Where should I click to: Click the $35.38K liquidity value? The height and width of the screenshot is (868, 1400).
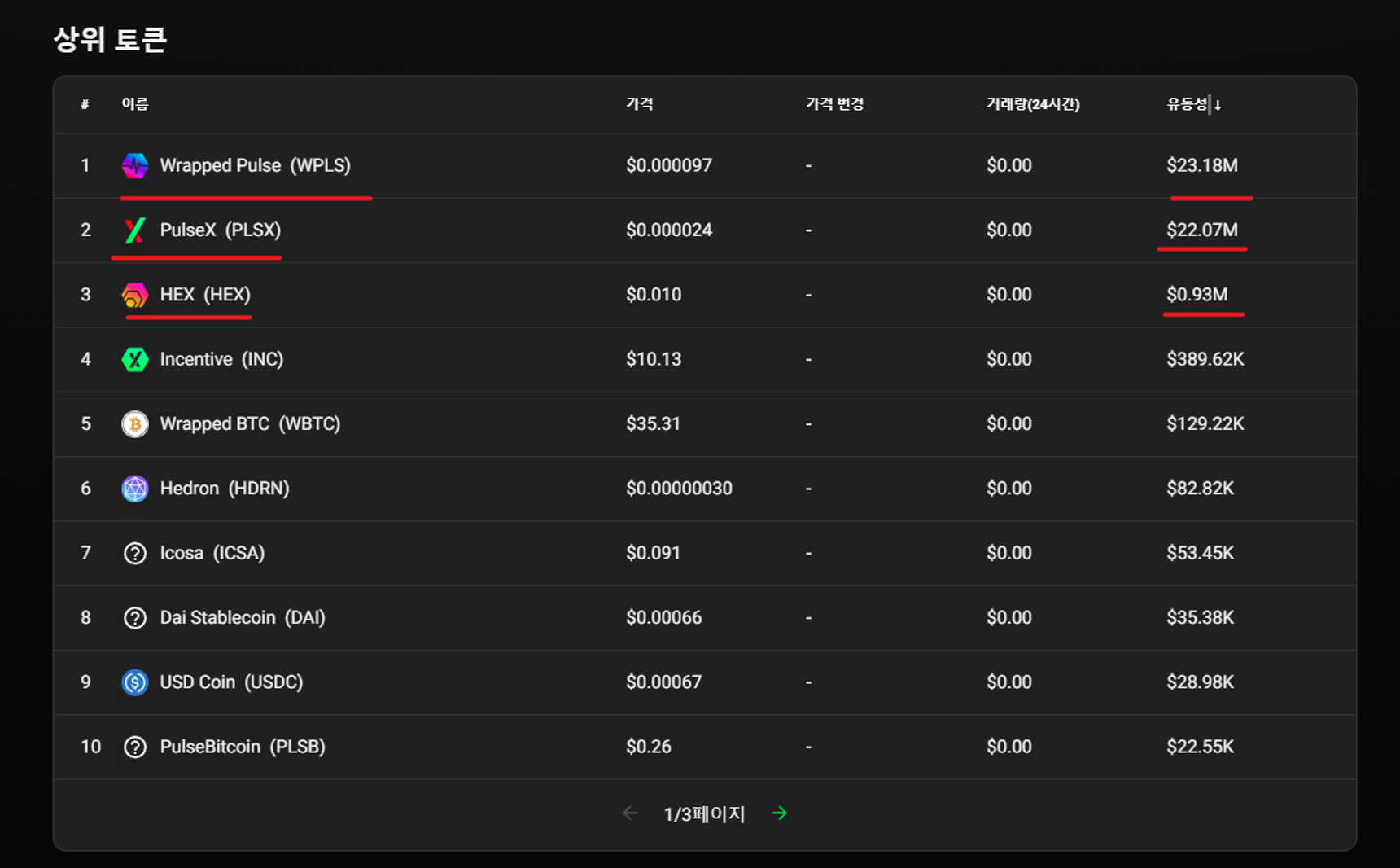tap(1201, 618)
